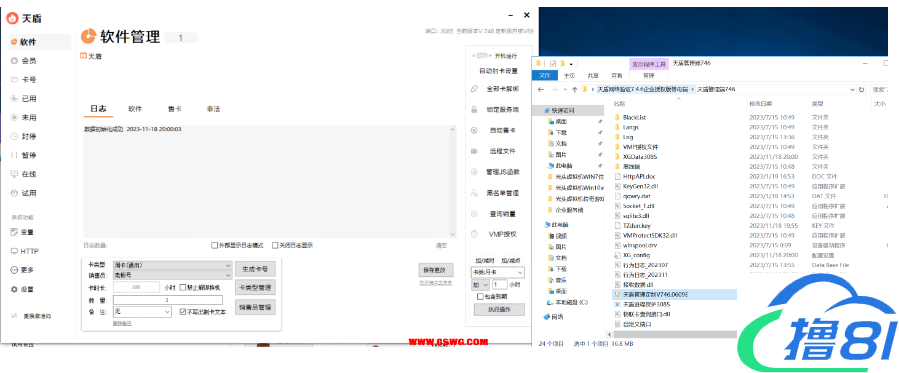Enable 外部显示日志模式 checkbox

(214, 245)
